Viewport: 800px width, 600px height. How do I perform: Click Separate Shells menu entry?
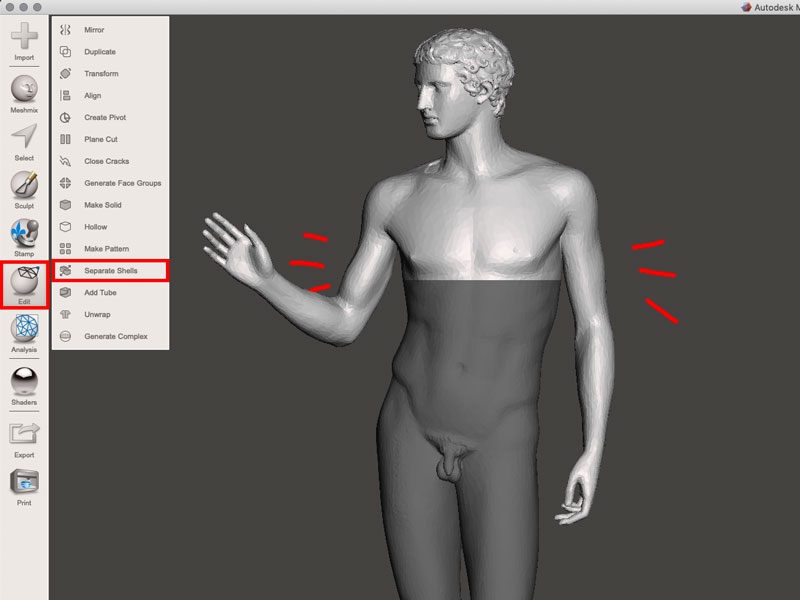(110, 271)
